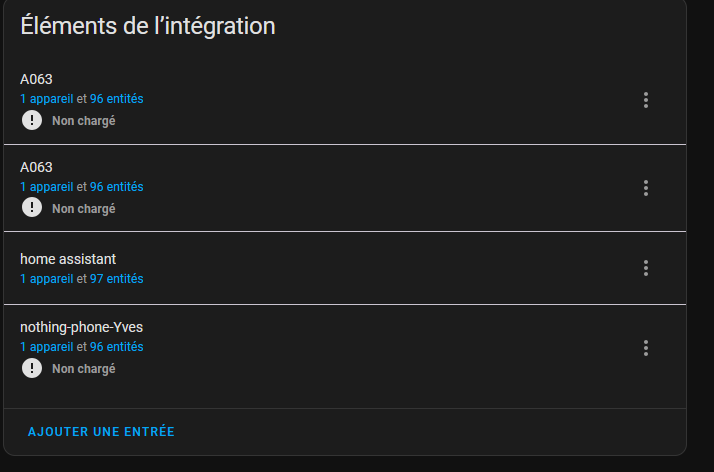The width and height of the screenshot is (714, 472).
Task: View '96 entités' under nothing-phone-Yves
Action: click(x=117, y=347)
